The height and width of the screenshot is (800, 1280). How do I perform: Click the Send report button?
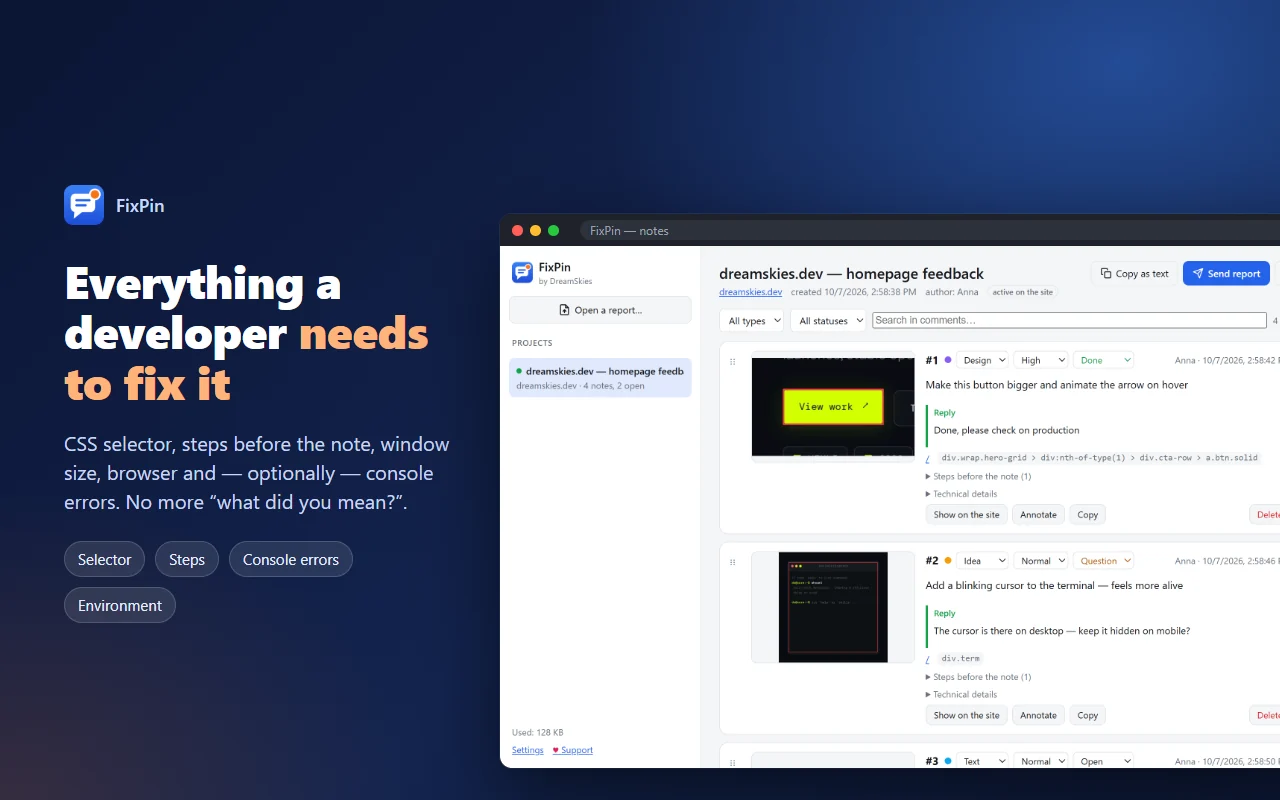pyautogui.click(x=1226, y=273)
